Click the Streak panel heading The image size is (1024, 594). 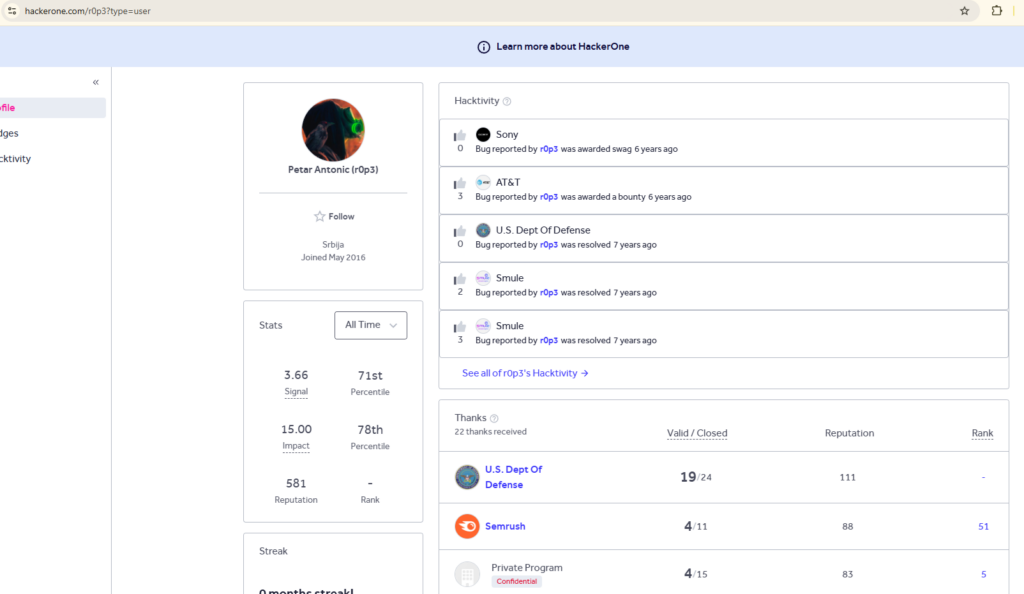pos(273,551)
